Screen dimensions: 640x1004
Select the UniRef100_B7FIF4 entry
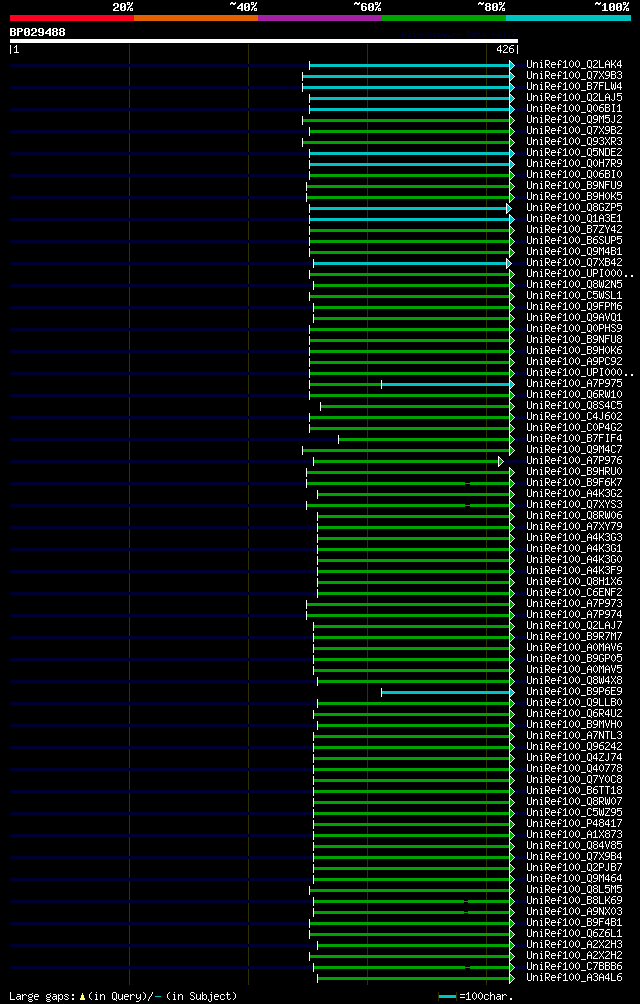(573, 438)
